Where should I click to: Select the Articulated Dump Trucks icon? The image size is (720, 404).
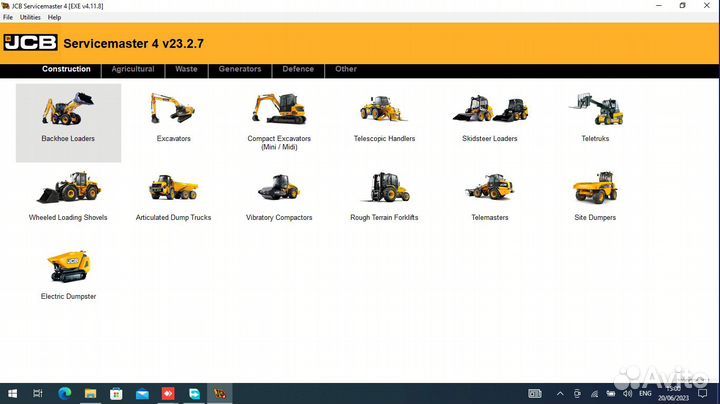[174, 187]
